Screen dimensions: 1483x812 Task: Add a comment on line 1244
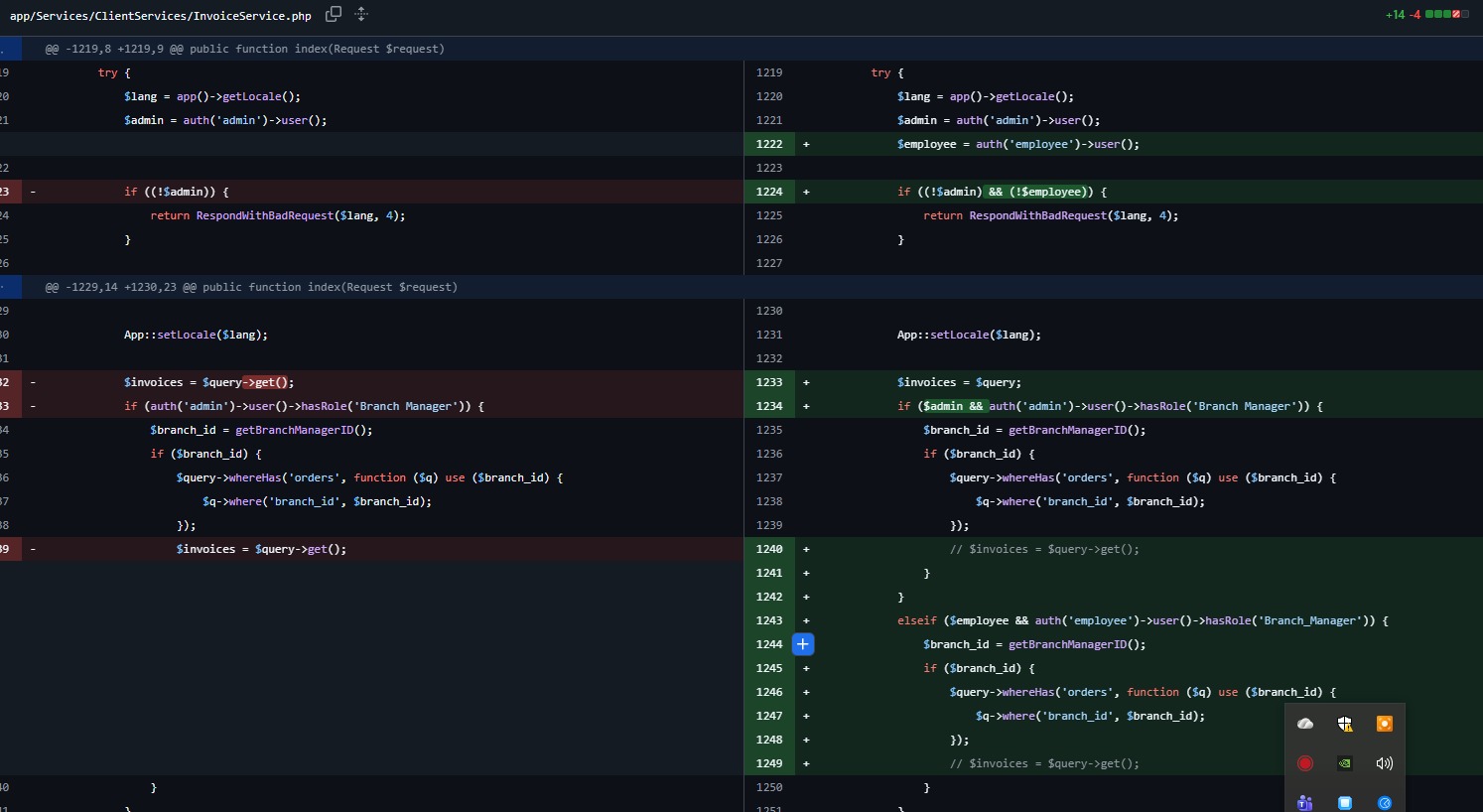(803, 644)
